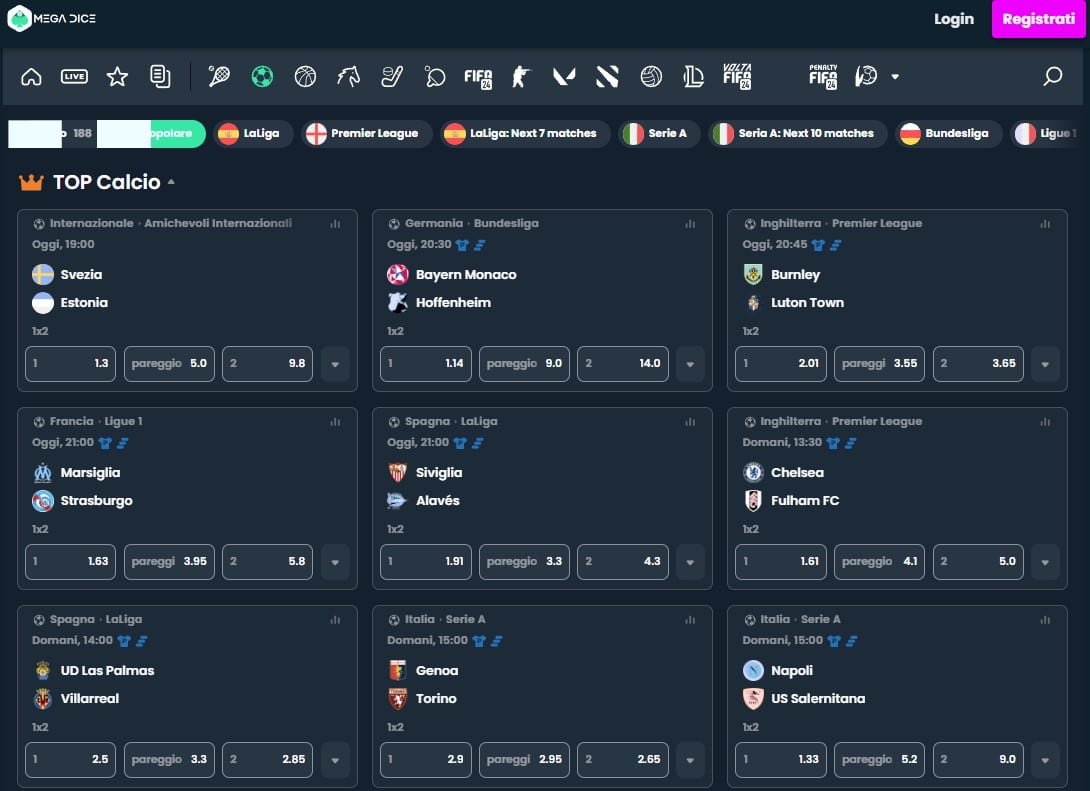The image size is (1090, 791).
Task: Select the ice hockey stick icon
Action: [392, 76]
